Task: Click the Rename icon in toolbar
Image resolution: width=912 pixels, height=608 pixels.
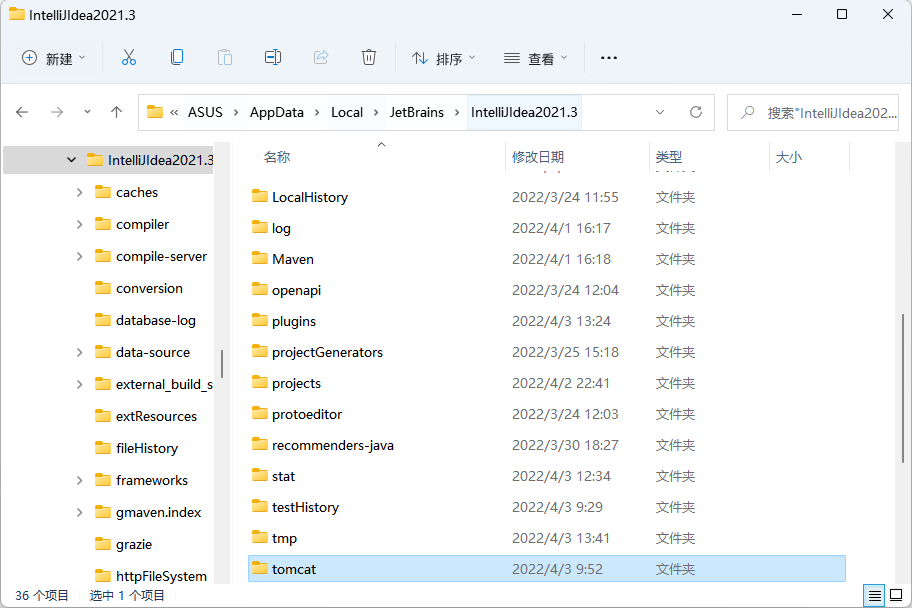Action: point(273,58)
